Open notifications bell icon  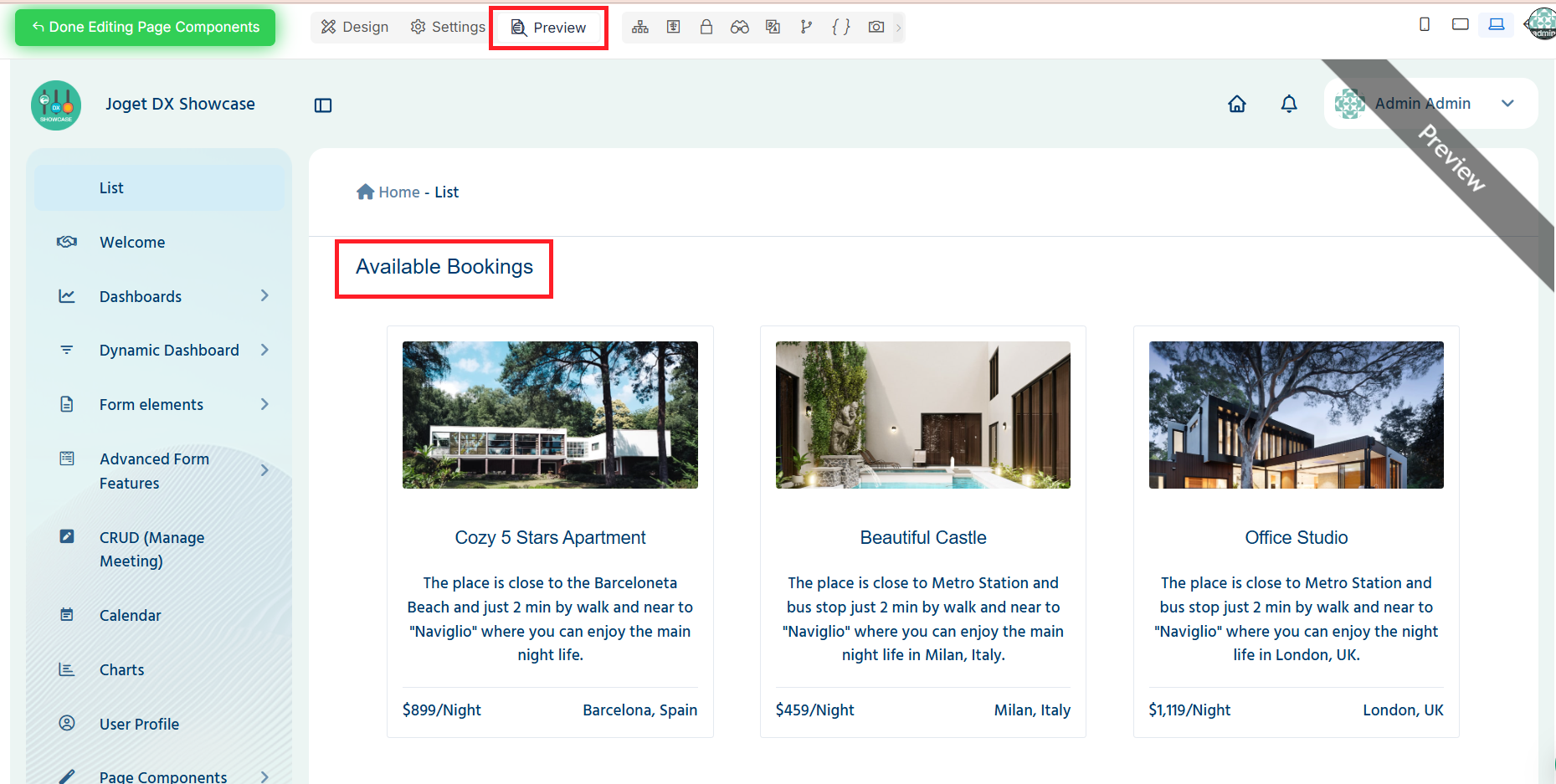coord(1289,104)
